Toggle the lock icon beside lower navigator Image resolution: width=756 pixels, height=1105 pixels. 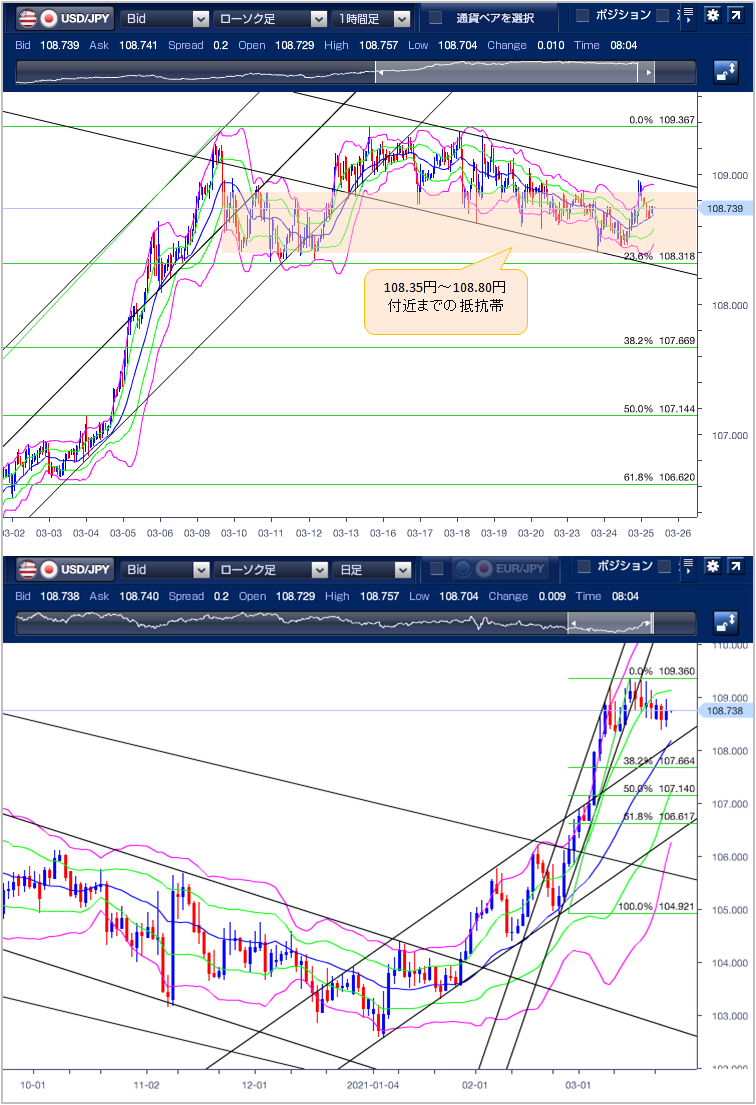tap(724, 624)
